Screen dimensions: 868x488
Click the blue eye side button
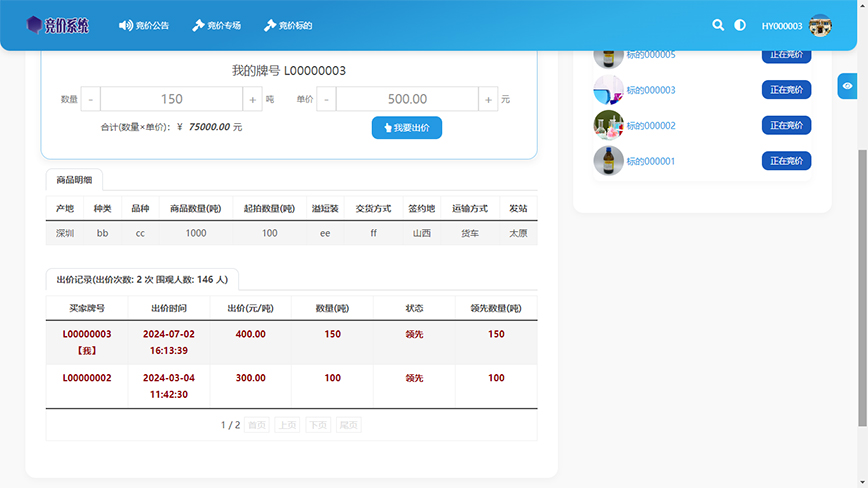click(x=847, y=86)
